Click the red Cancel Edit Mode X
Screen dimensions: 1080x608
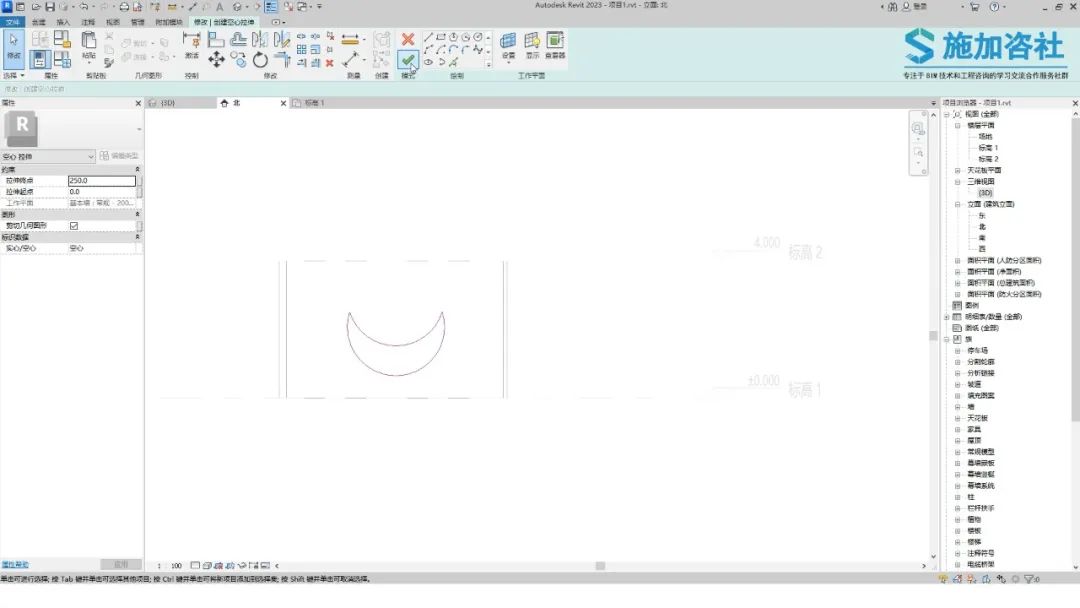pos(408,39)
